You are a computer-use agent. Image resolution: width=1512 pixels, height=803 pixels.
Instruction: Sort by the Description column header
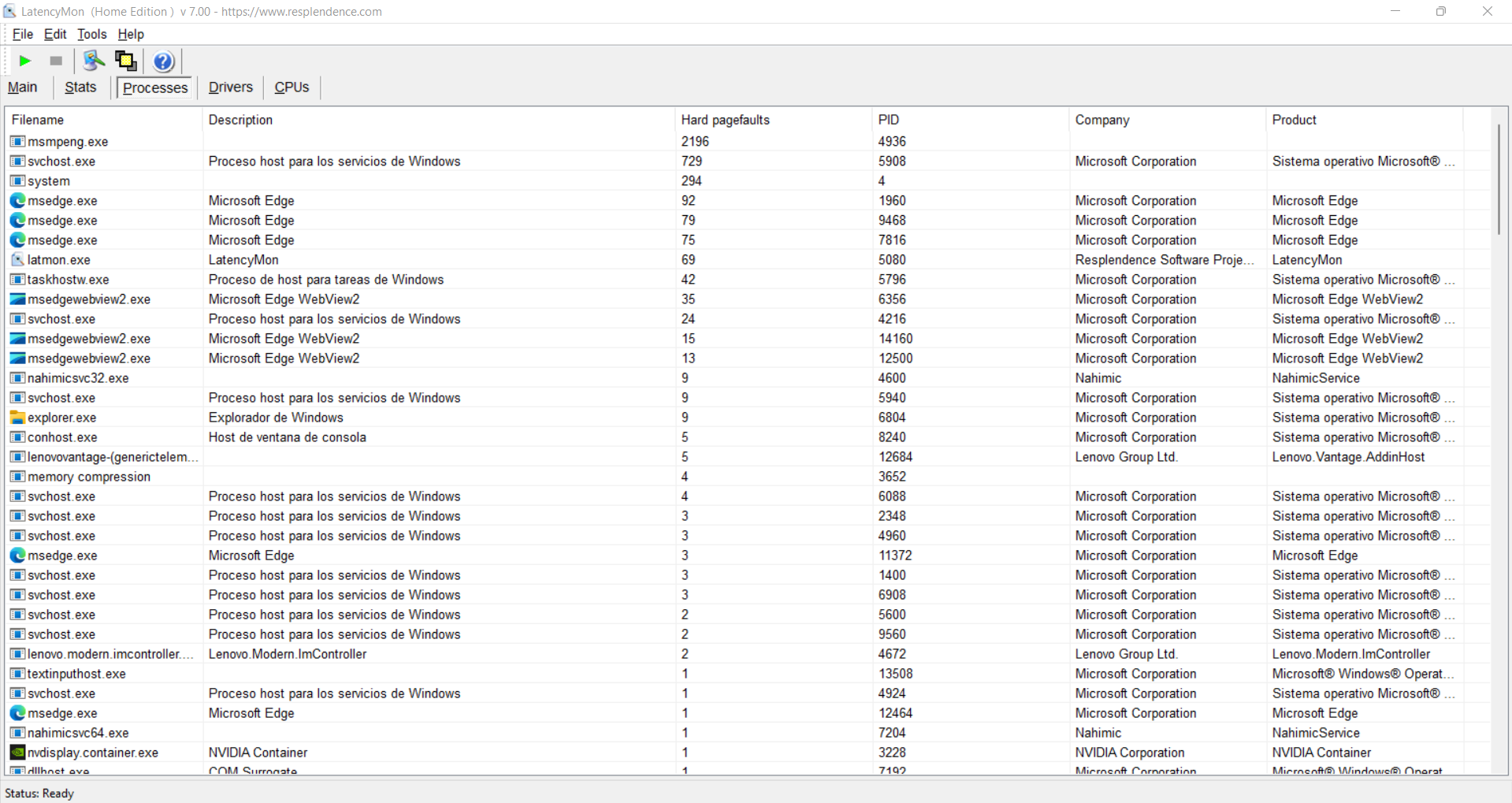point(439,120)
